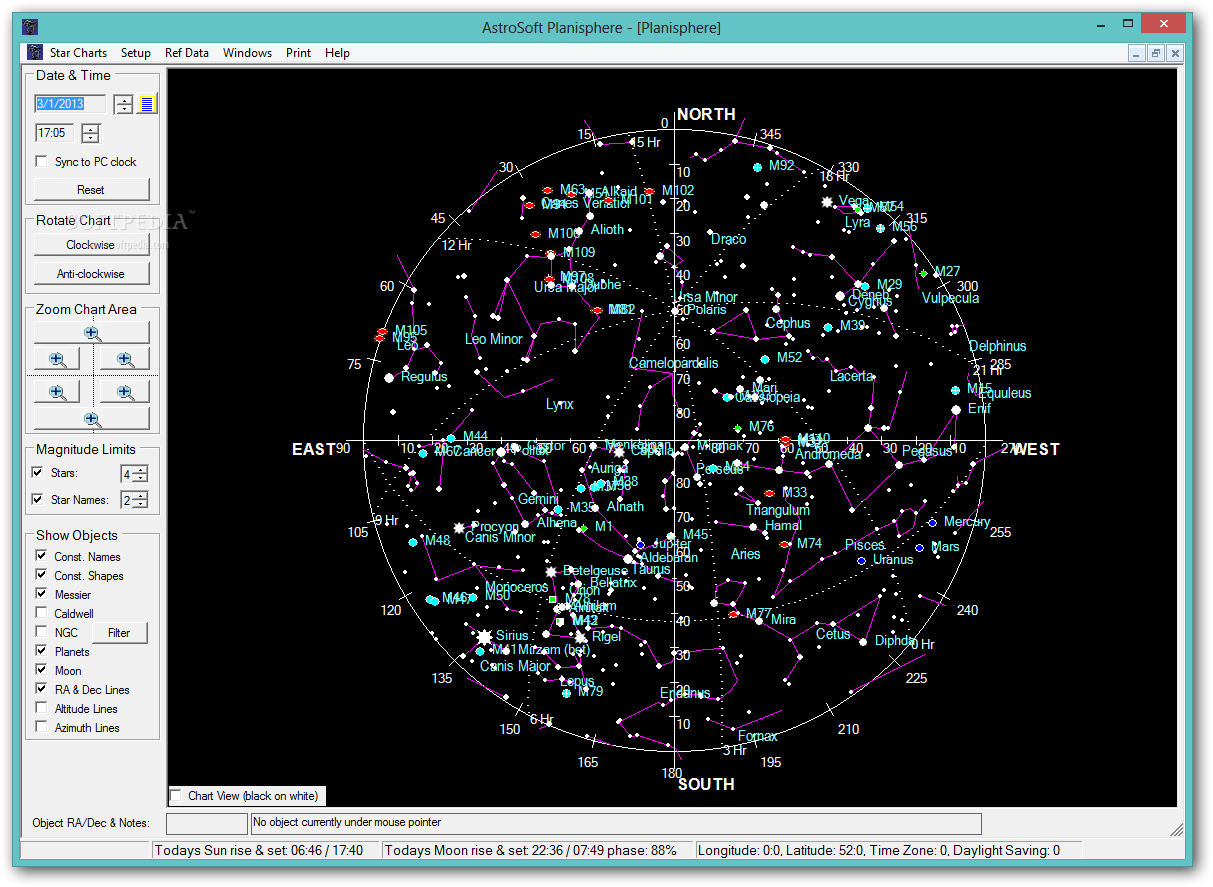Select the Jupiter planet marker
This screenshot has height=887, width=1213.
pos(641,545)
